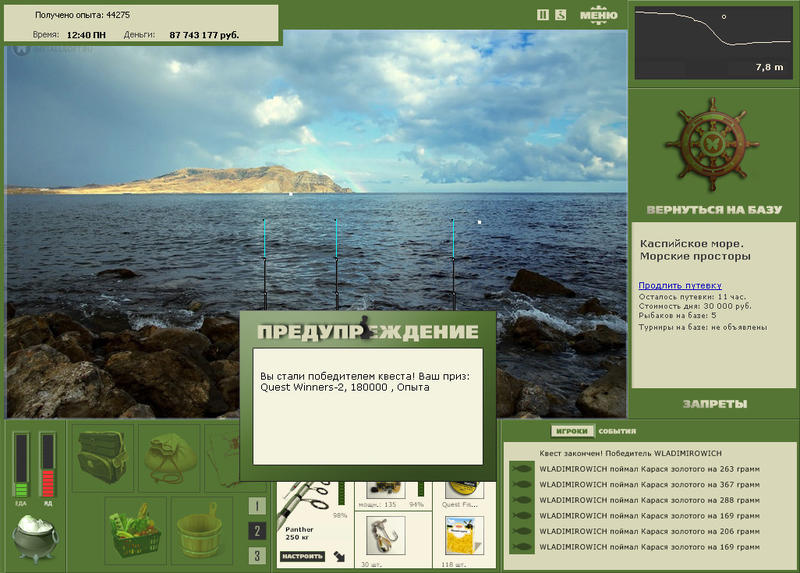Open the ЗАПРЕТЫ section
800x573 pixels.
pyautogui.click(x=715, y=404)
